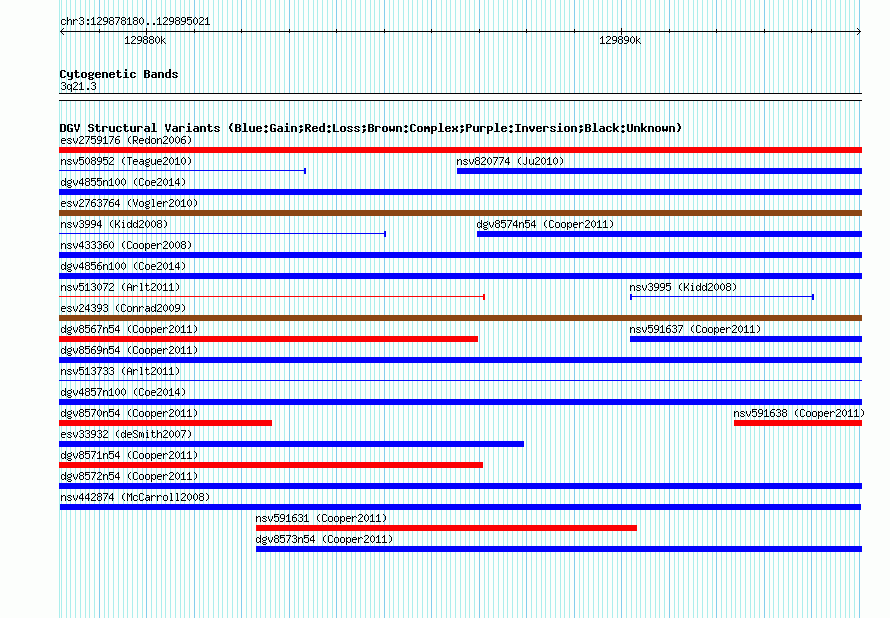Open nsv591638 (Cooper2011) variant
The height and width of the screenshot is (618, 890).
[x=799, y=413]
